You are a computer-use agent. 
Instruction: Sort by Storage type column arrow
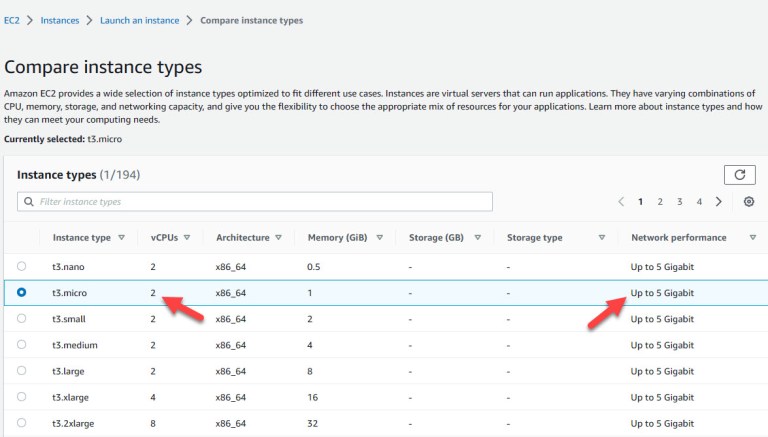[602, 238]
